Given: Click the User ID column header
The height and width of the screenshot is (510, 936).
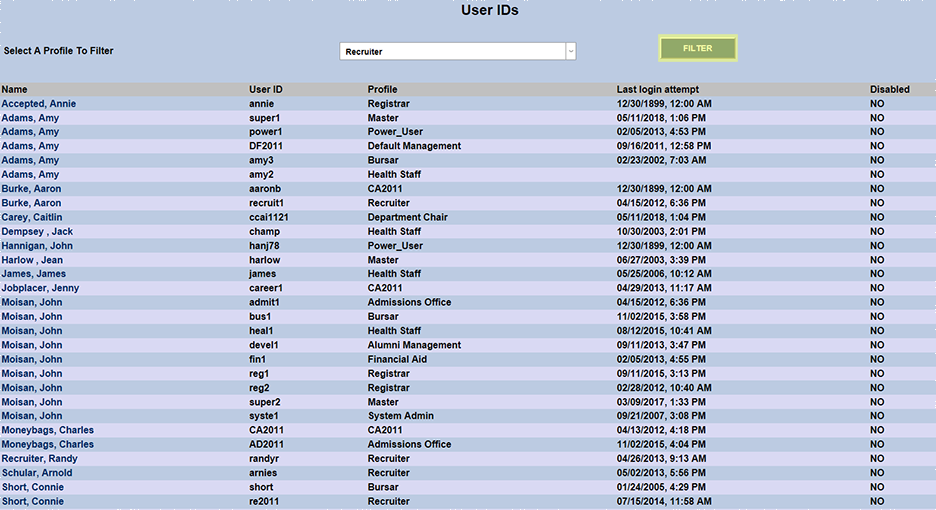Looking at the screenshot, I should (266, 90).
